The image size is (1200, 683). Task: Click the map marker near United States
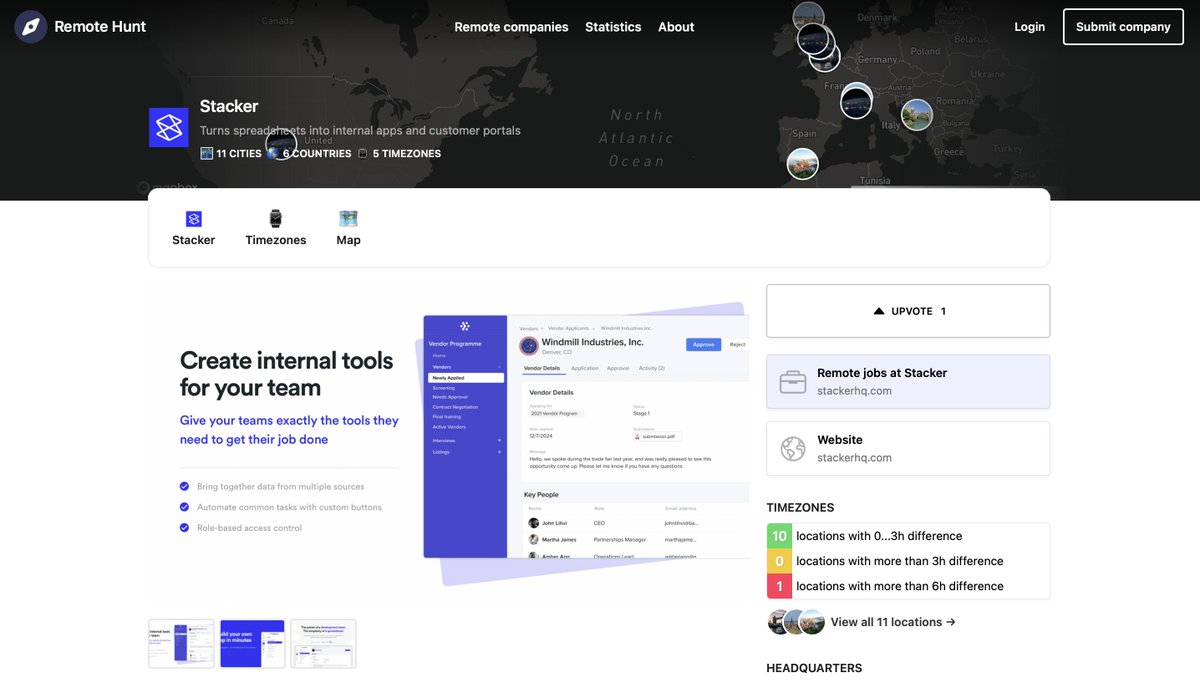pos(281,146)
